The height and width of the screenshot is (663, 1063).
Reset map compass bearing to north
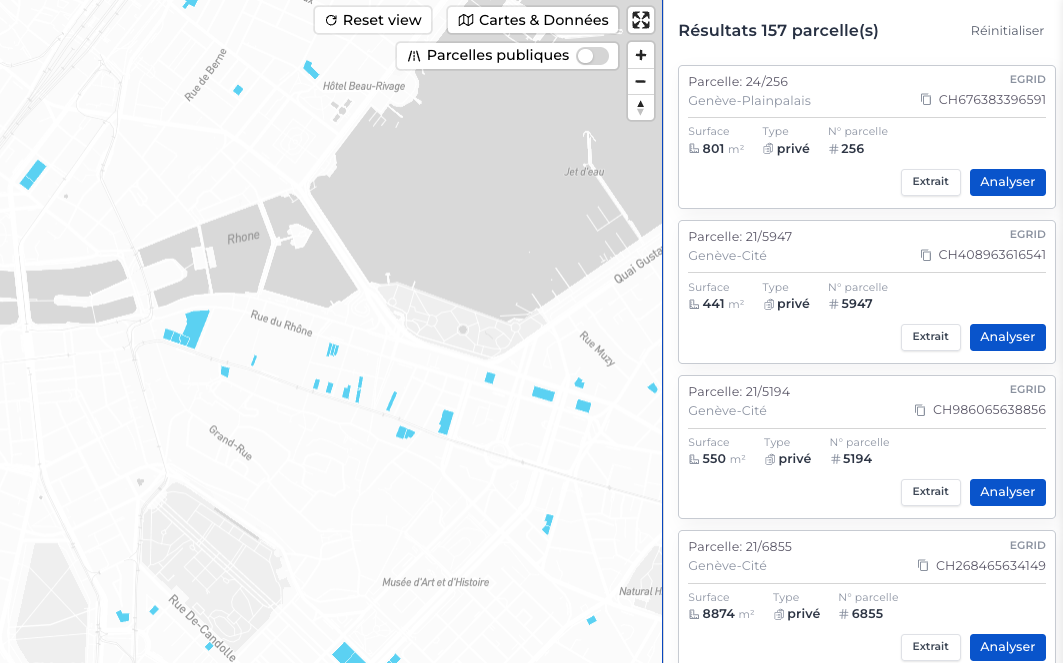point(641,107)
